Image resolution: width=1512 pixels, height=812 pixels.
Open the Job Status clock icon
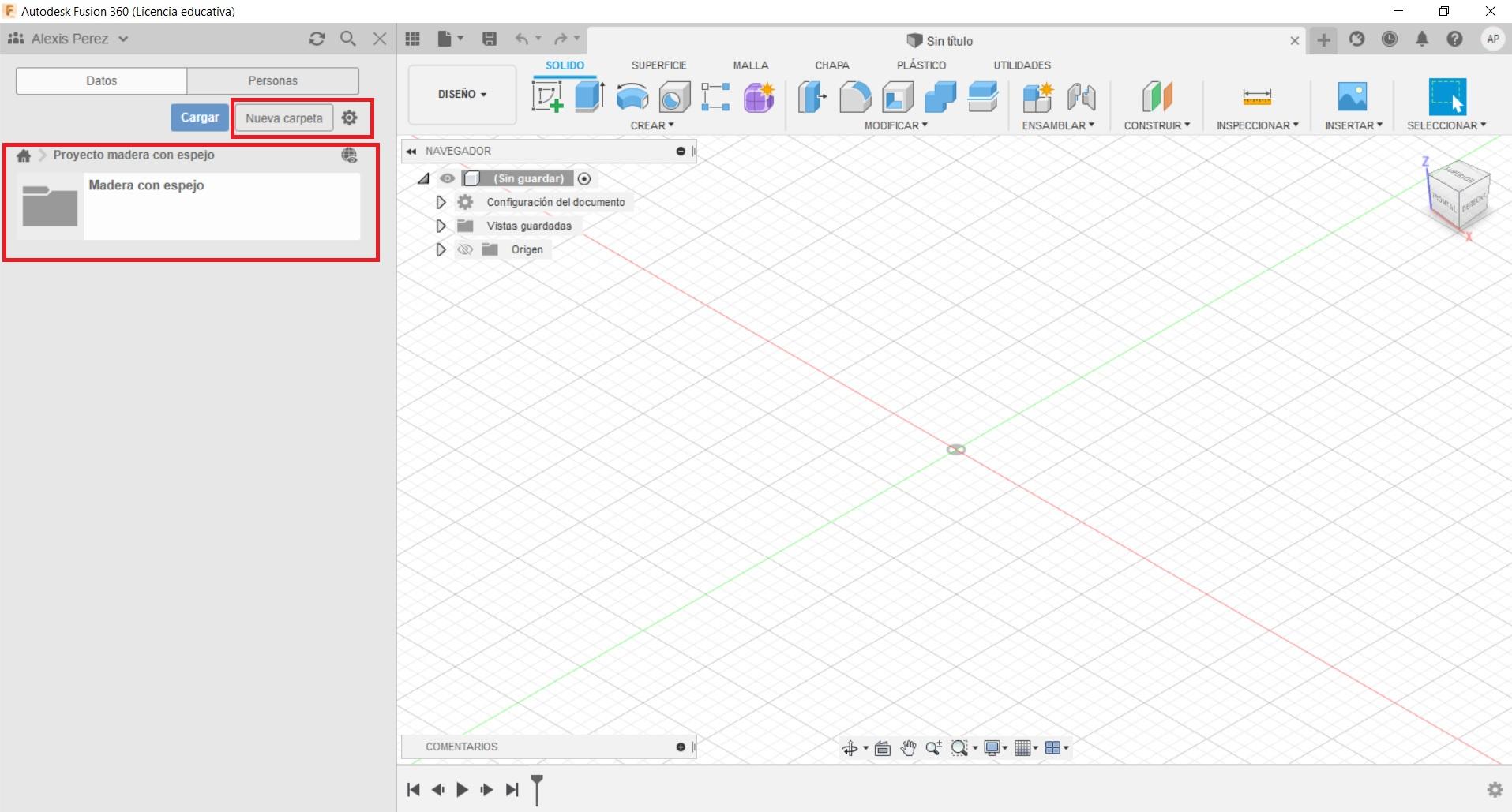coord(1390,39)
